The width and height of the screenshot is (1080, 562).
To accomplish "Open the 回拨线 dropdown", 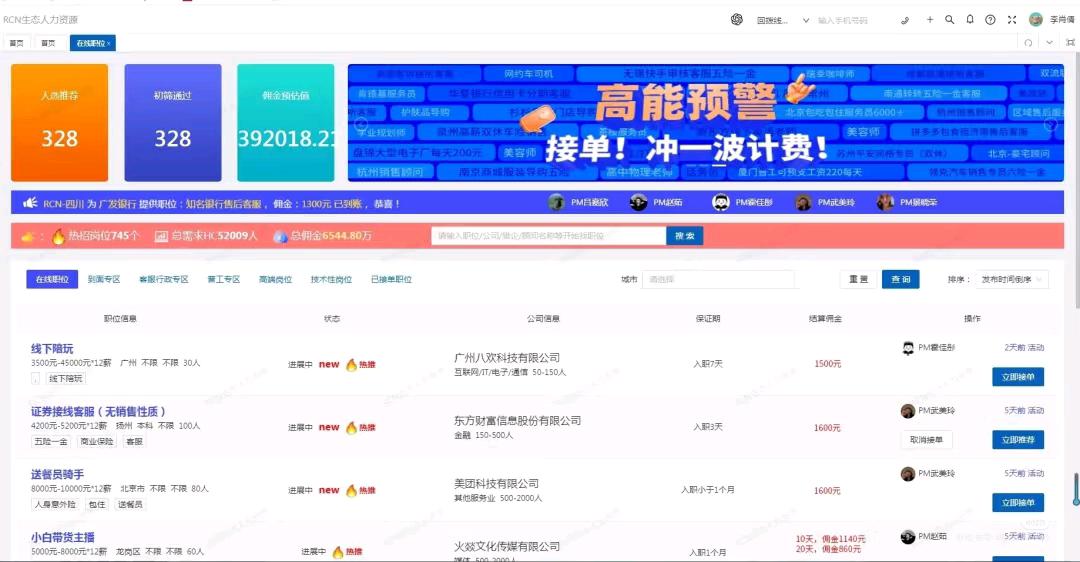I will pos(783,21).
